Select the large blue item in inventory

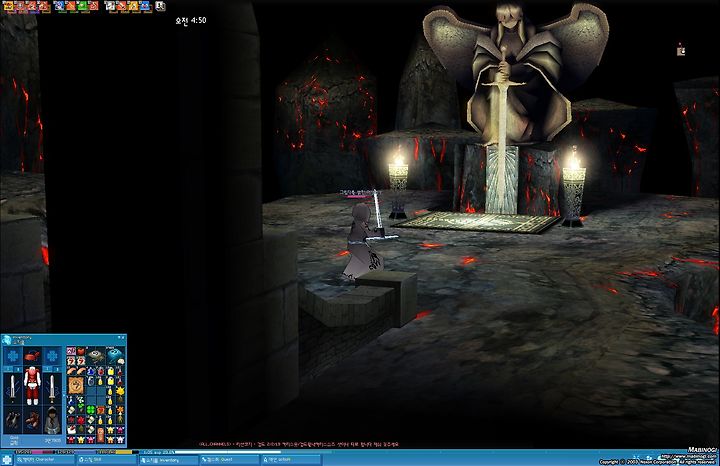(x=115, y=354)
